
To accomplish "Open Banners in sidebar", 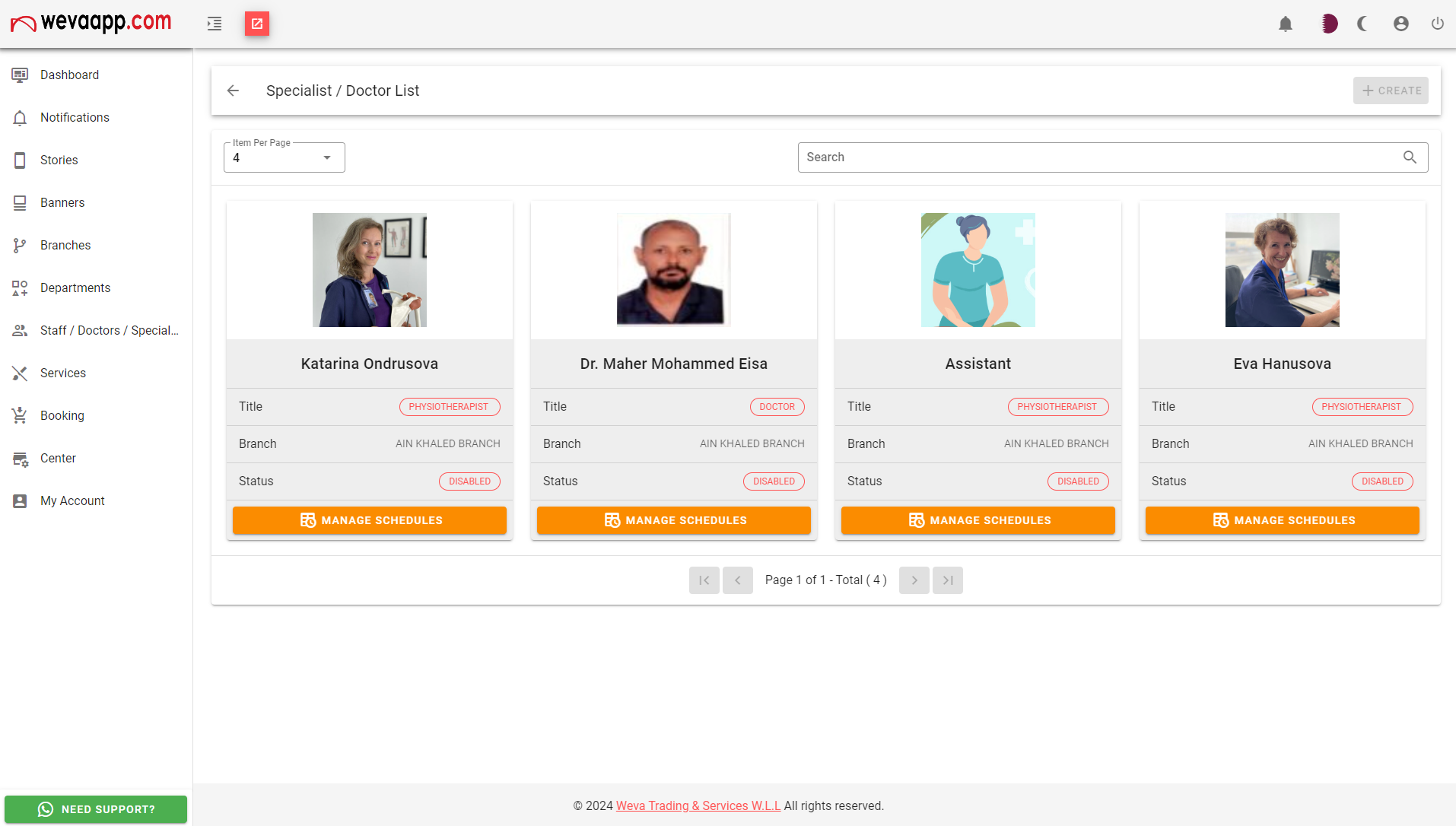I will [x=96, y=202].
